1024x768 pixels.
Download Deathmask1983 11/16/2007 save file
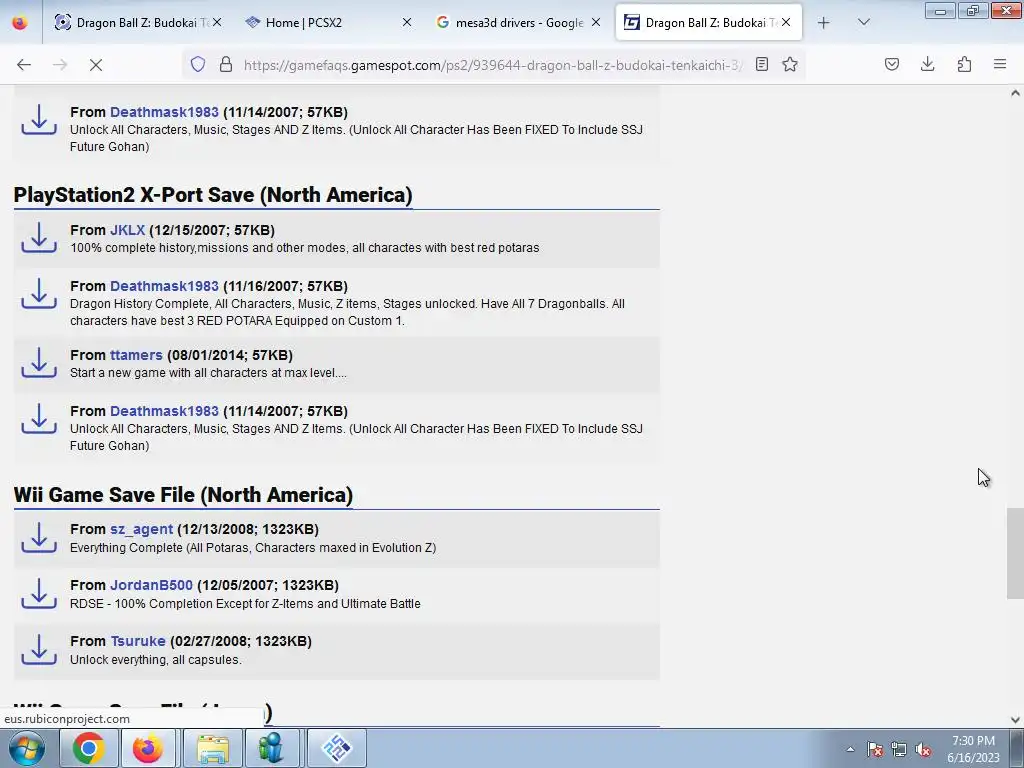39,294
